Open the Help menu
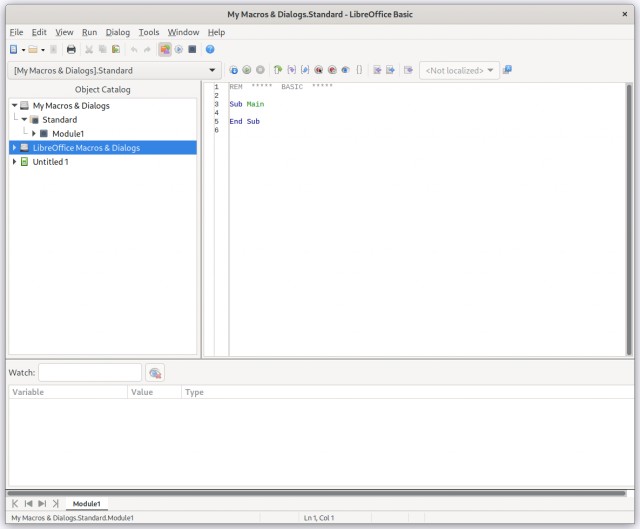This screenshot has height=529, width=640. [x=216, y=32]
